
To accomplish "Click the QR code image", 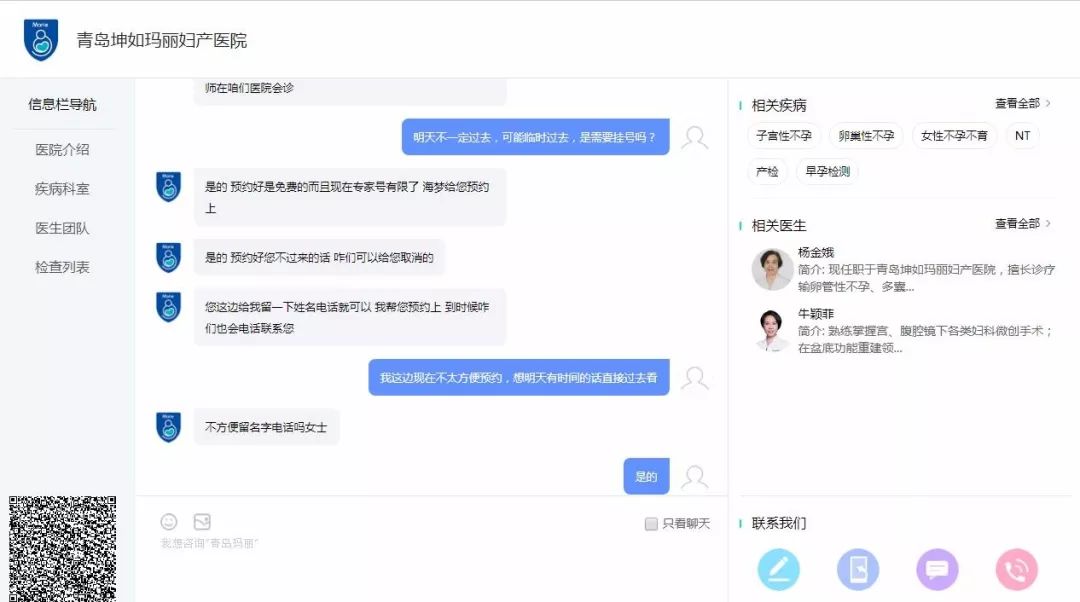I will [62, 548].
